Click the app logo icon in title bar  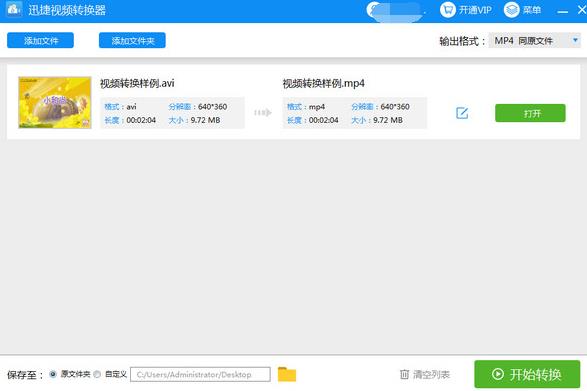pyautogui.click(x=14, y=8)
